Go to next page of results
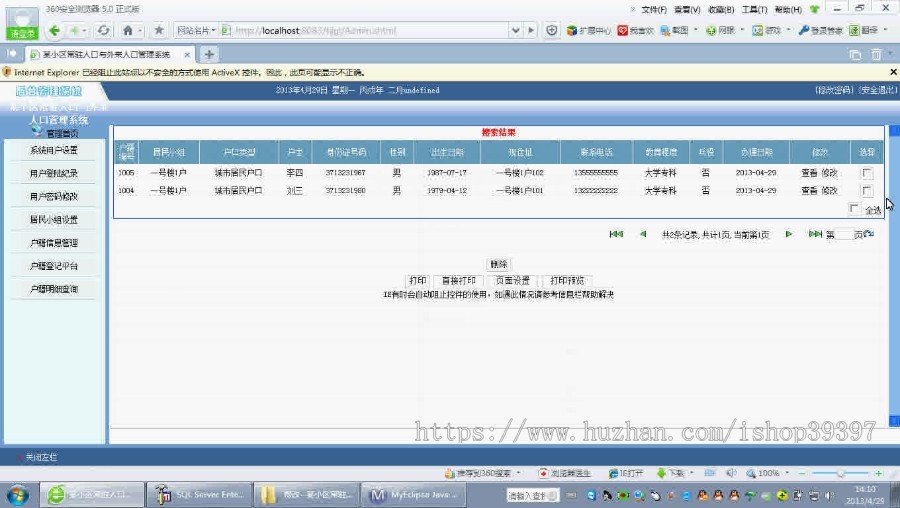The image size is (900, 508). tap(789, 234)
